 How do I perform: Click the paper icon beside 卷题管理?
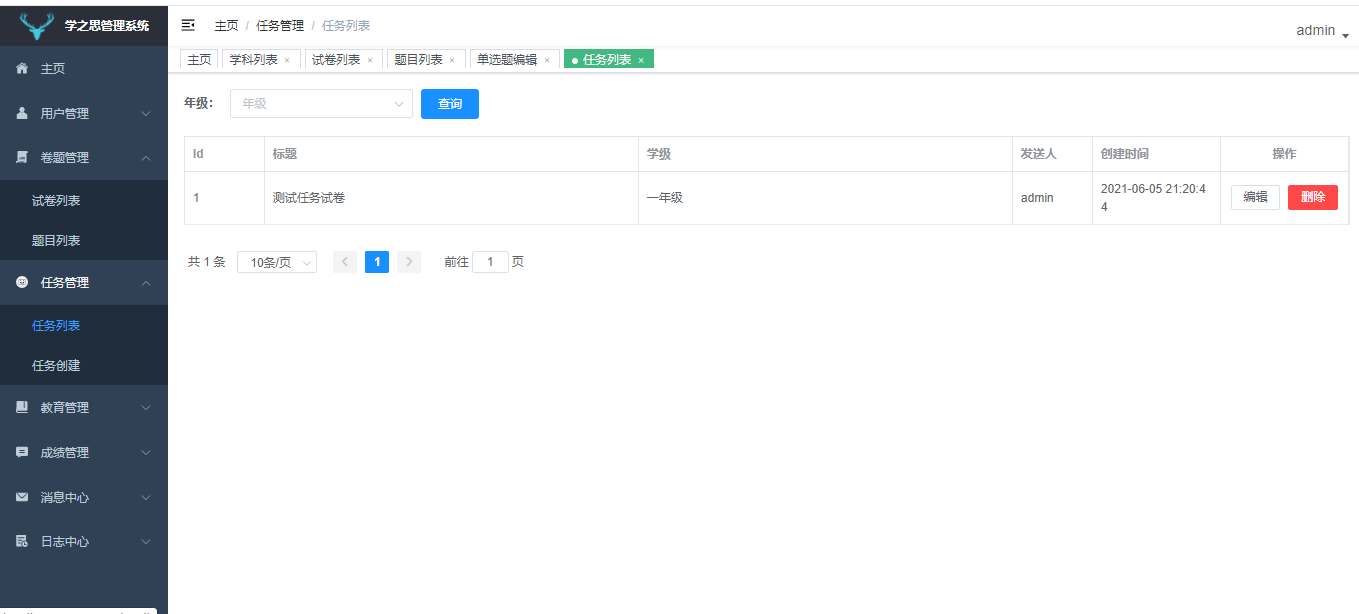(22, 157)
